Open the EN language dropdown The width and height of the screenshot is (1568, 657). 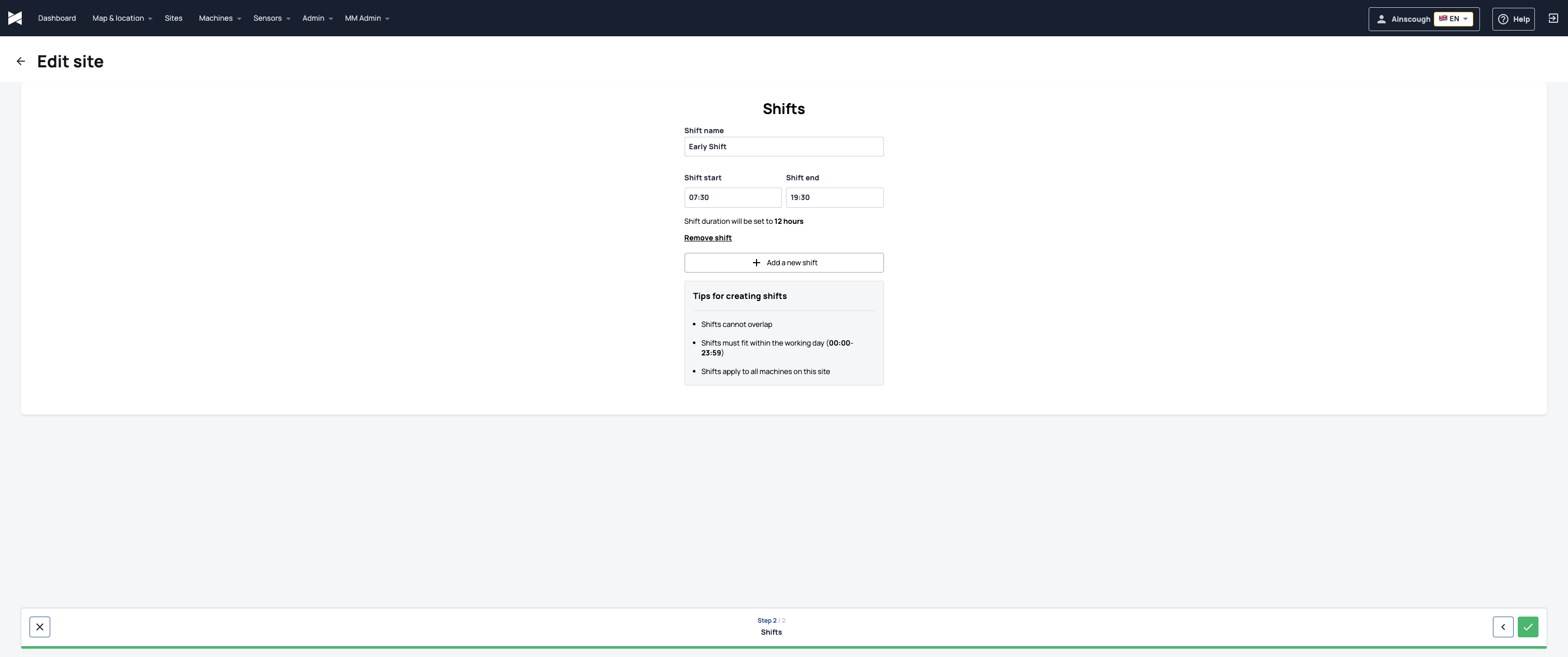1453,19
